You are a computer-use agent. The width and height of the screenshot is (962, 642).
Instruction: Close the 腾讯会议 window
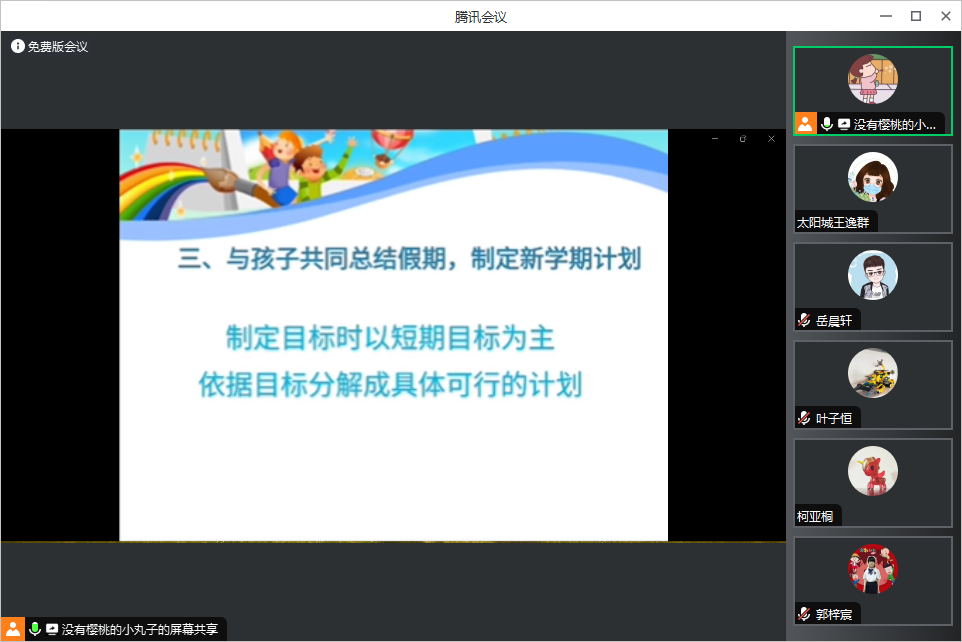pos(946,16)
